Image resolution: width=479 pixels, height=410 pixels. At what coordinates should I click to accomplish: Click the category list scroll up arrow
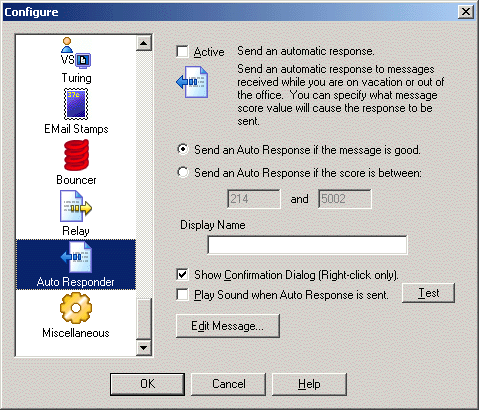click(x=144, y=43)
